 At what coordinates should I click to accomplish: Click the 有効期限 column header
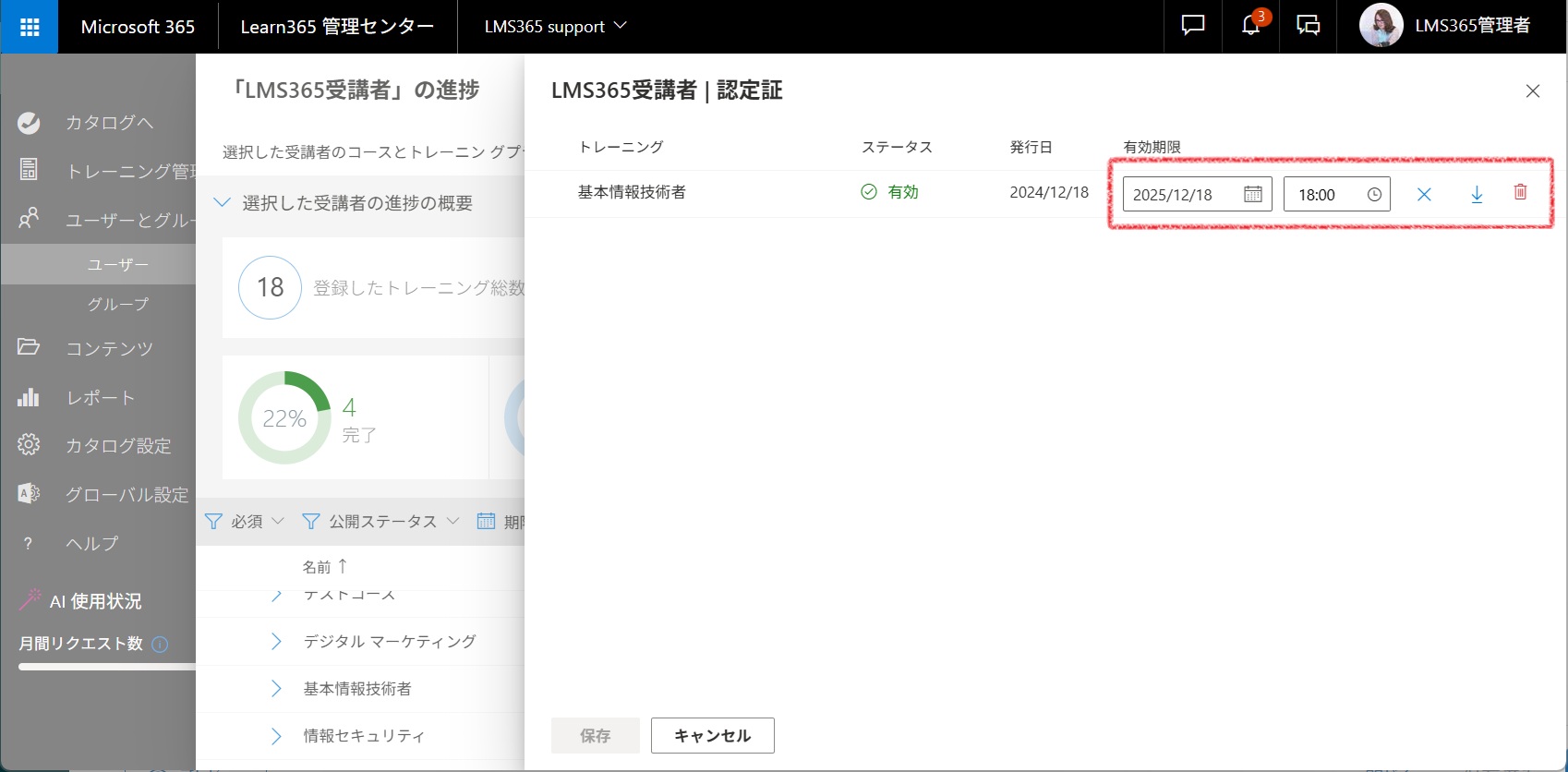[1152, 147]
